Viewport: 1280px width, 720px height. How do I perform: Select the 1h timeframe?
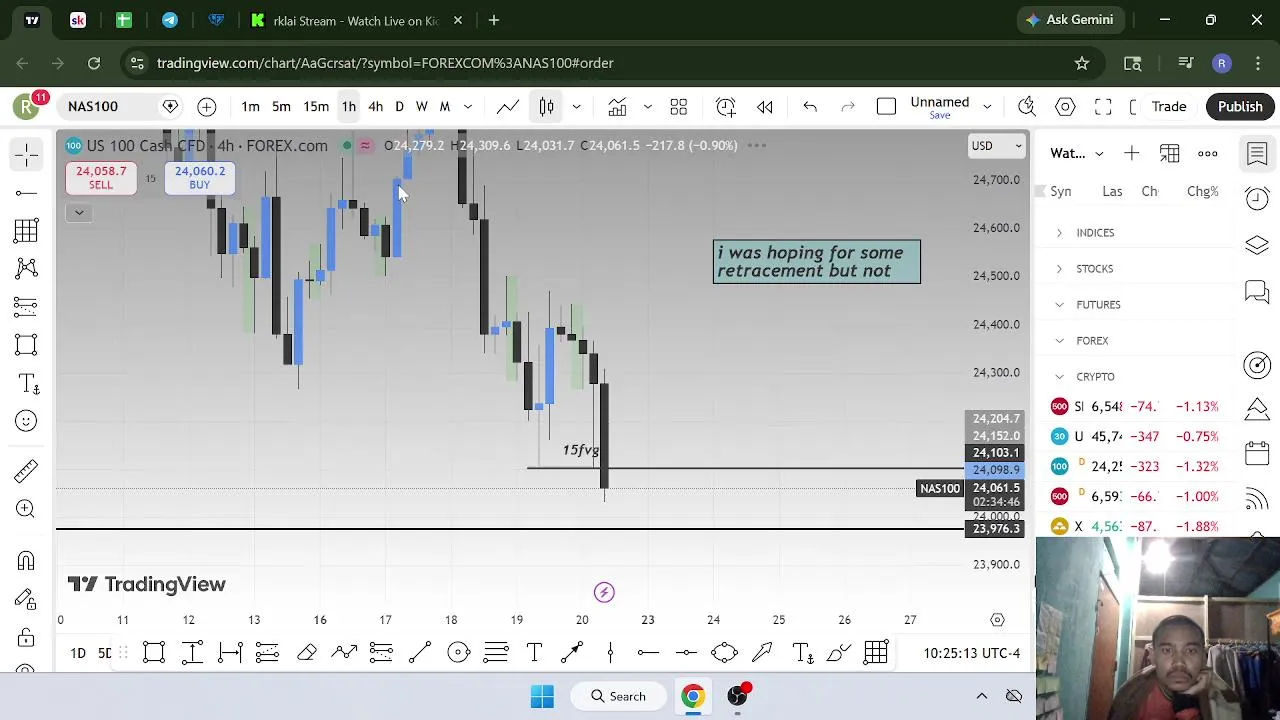(348, 106)
